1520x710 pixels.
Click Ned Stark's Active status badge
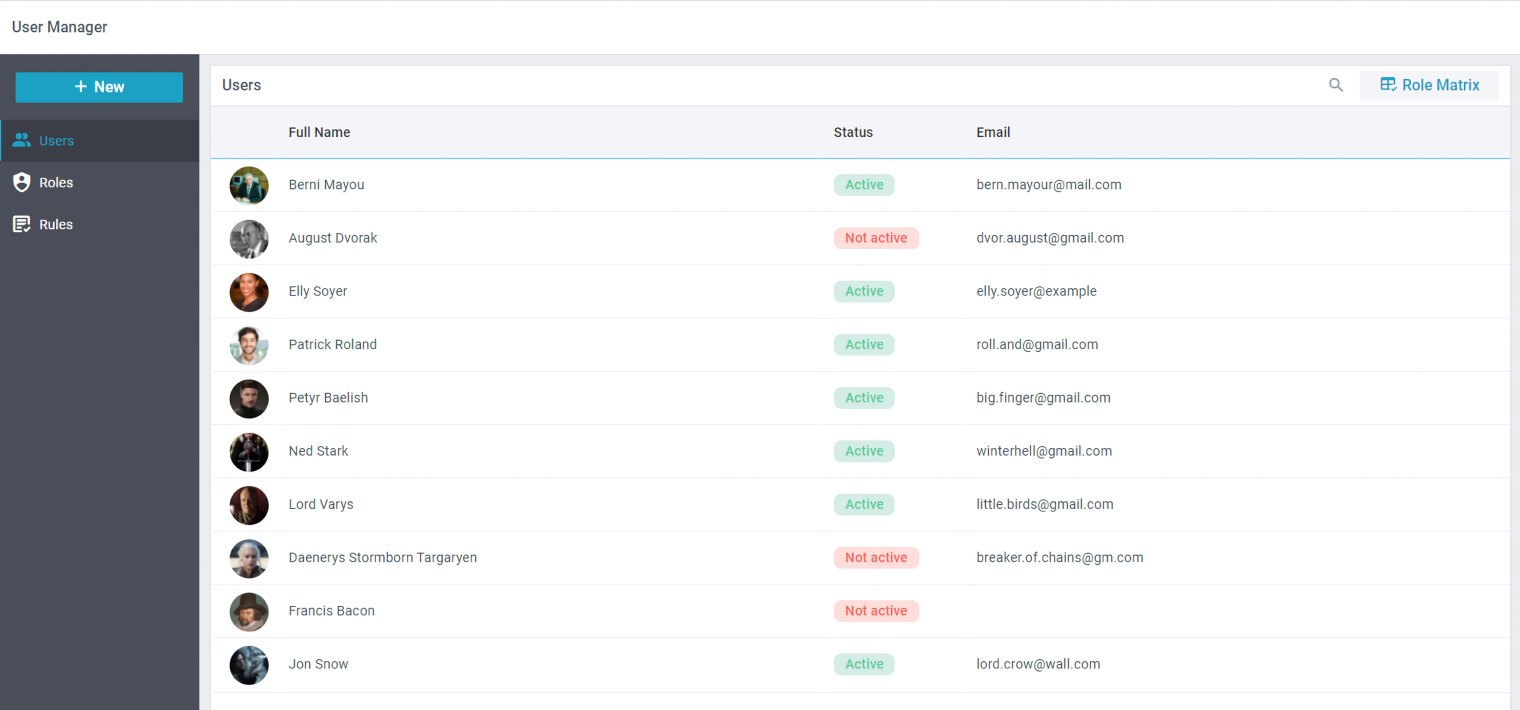(864, 451)
